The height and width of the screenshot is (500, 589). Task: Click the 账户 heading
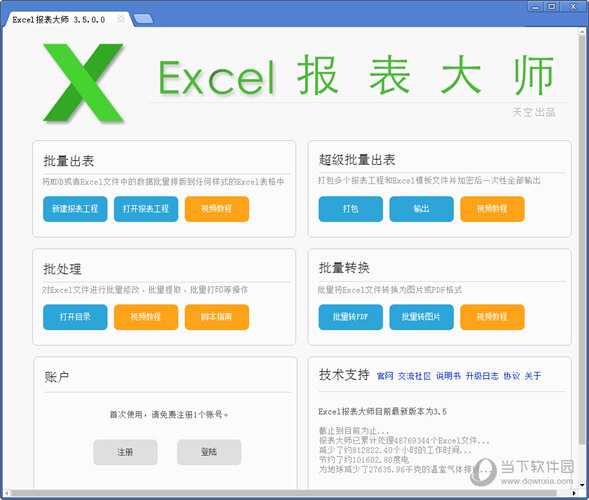coord(57,377)
